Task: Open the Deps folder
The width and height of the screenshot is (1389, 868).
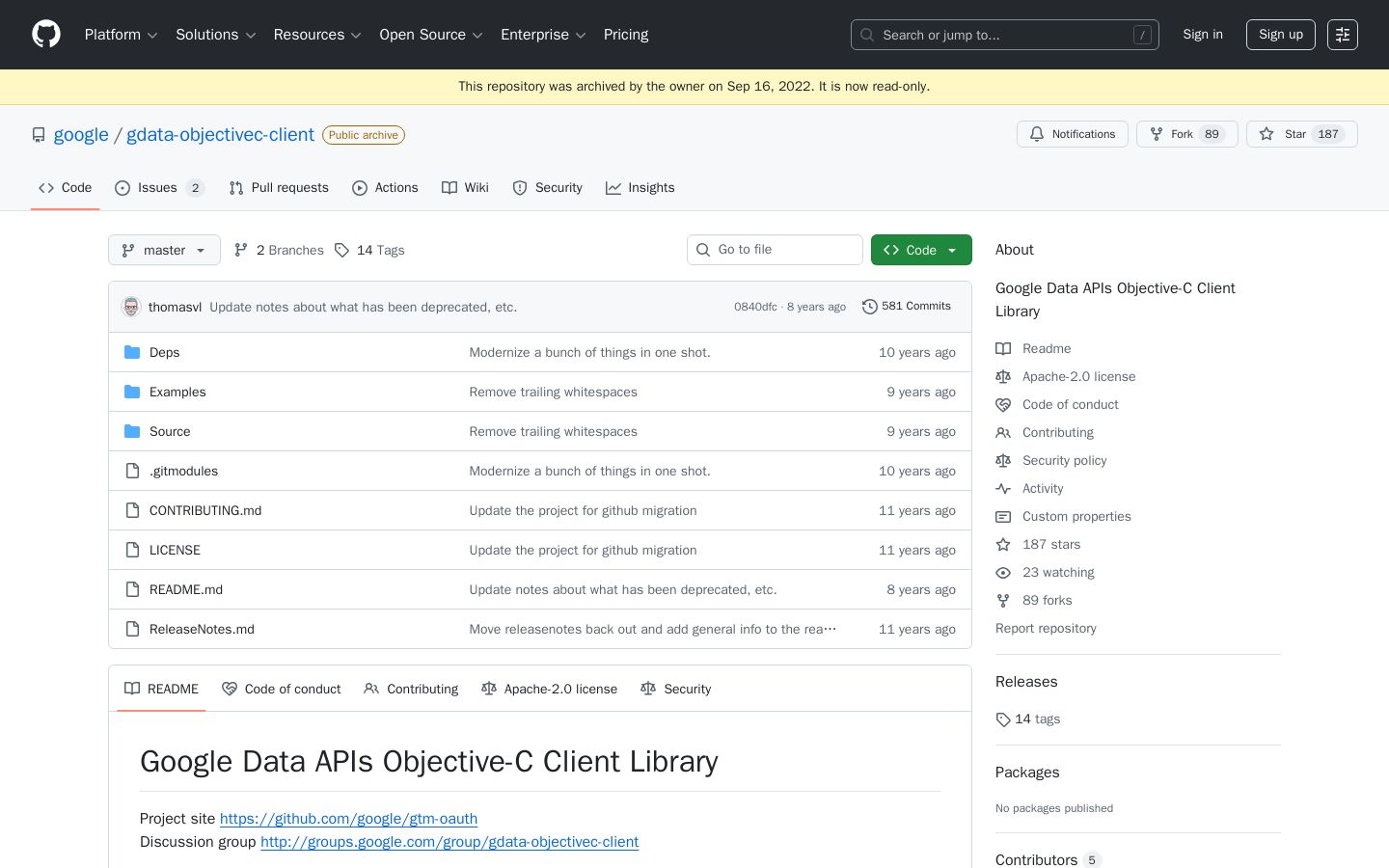Action: (x=164, y=352)
